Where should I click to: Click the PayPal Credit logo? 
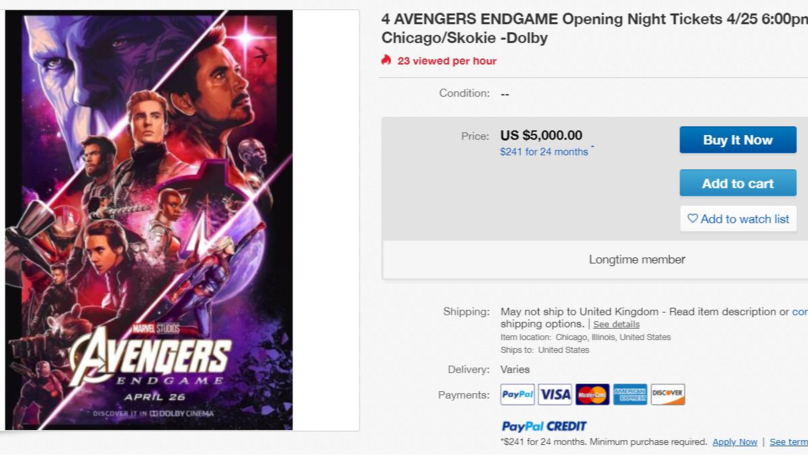[x=544, y=426]
